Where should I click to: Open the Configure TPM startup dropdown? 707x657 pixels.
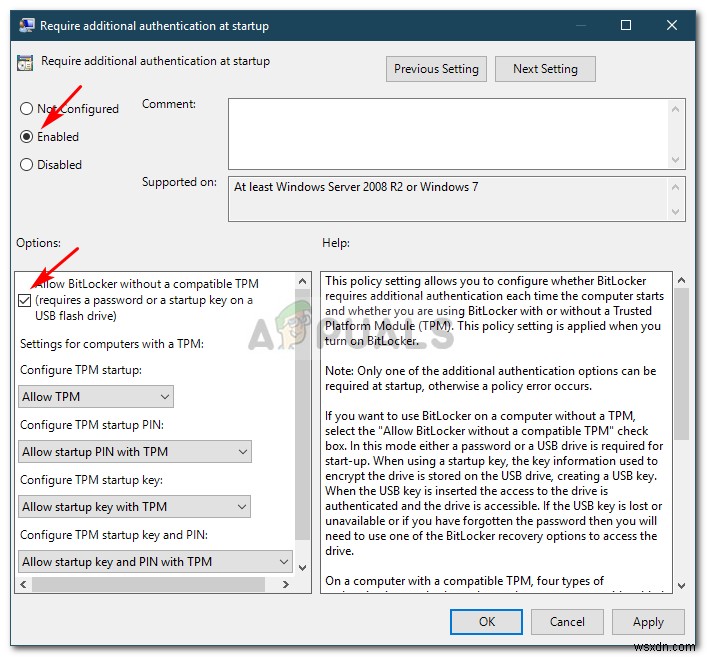point(96,397)
